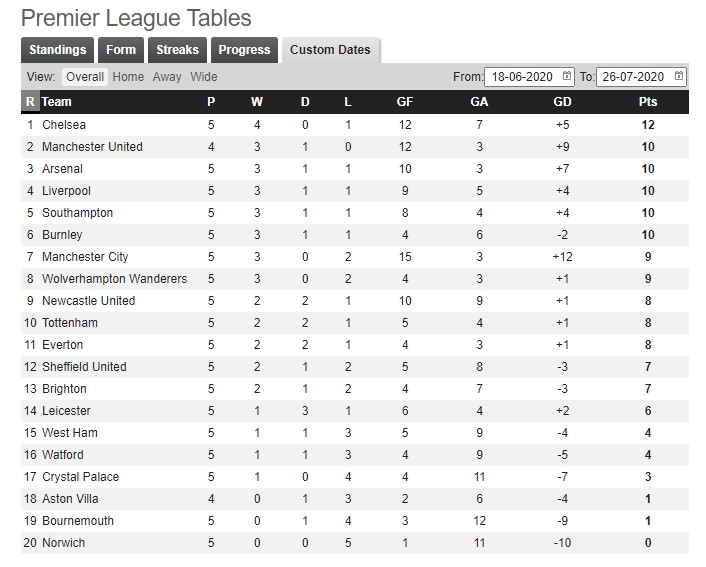706x567 pixels.
Task: Open the Streaks tab
Action: [177, 50]
